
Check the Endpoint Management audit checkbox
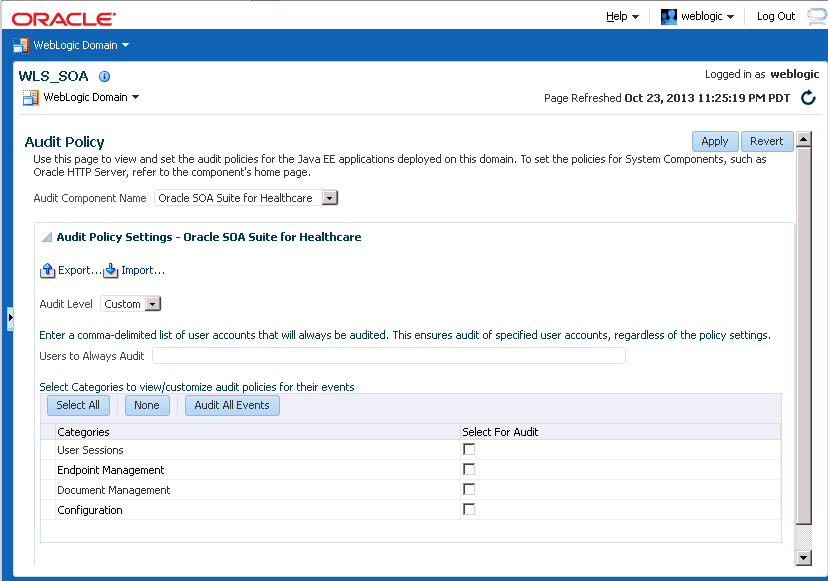point(469,470)
